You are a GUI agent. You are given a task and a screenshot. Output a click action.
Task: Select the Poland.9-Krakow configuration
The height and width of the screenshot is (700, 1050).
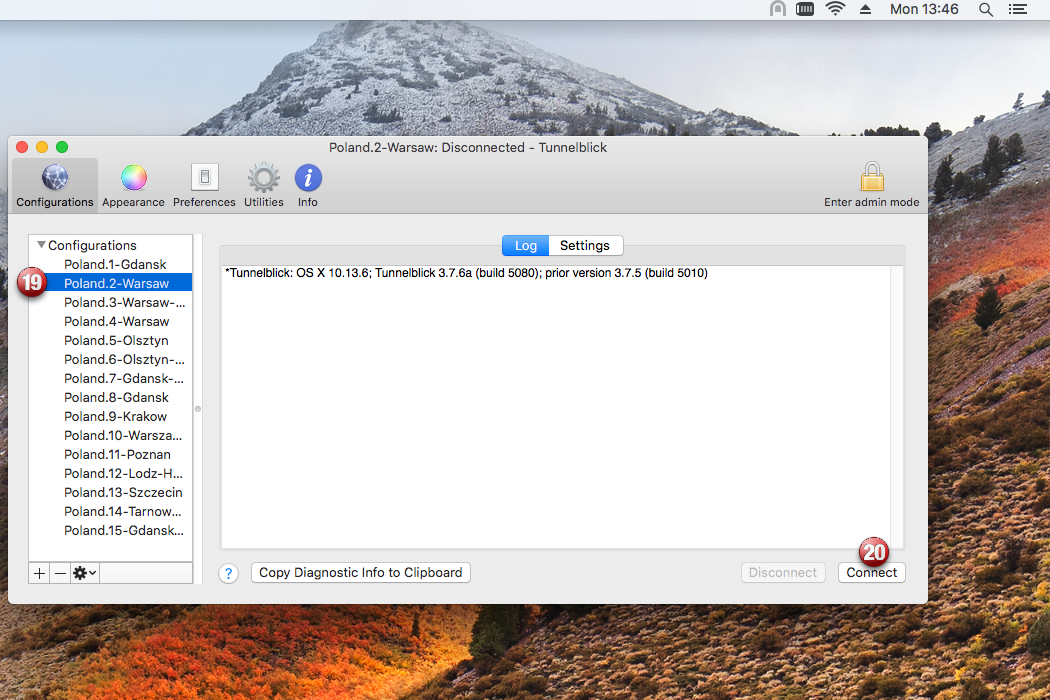(111, 417)
